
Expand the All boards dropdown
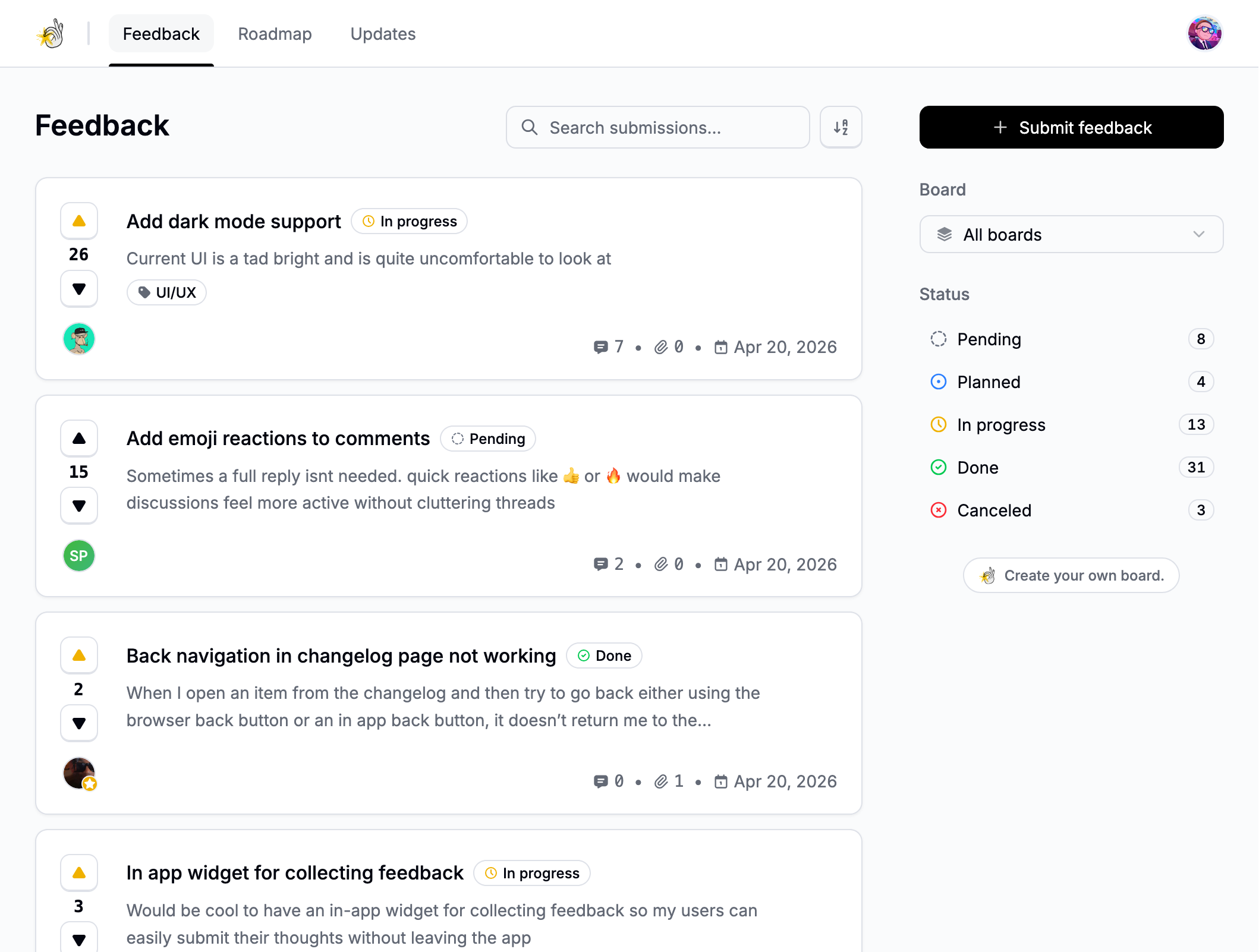(1071, 235)
